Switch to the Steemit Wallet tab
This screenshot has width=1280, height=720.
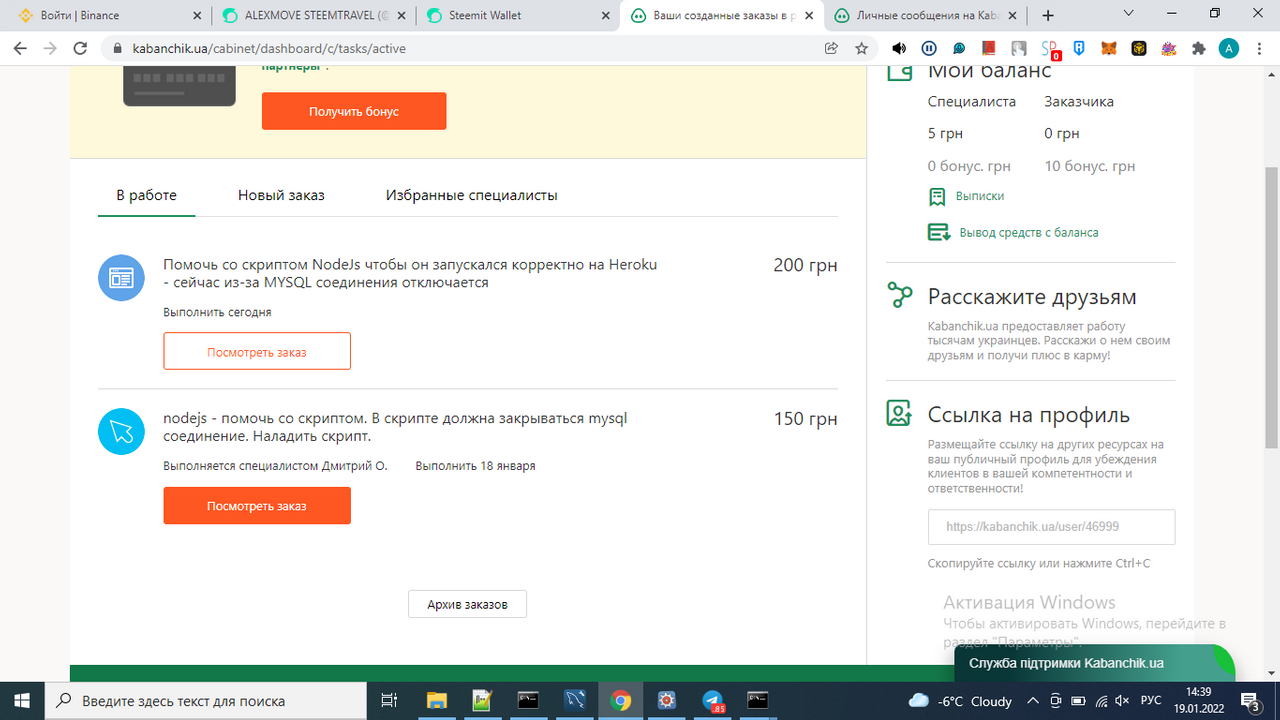point(517,16)
